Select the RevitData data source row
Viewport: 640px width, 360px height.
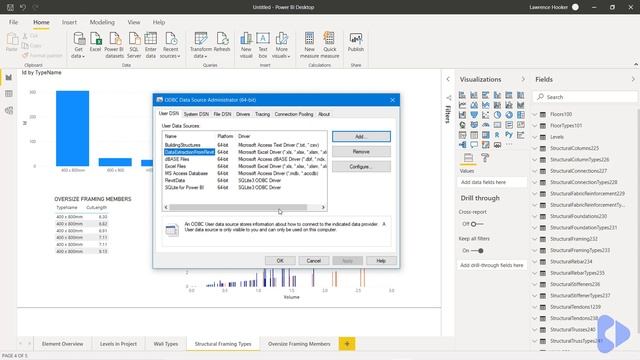[244, 180]
